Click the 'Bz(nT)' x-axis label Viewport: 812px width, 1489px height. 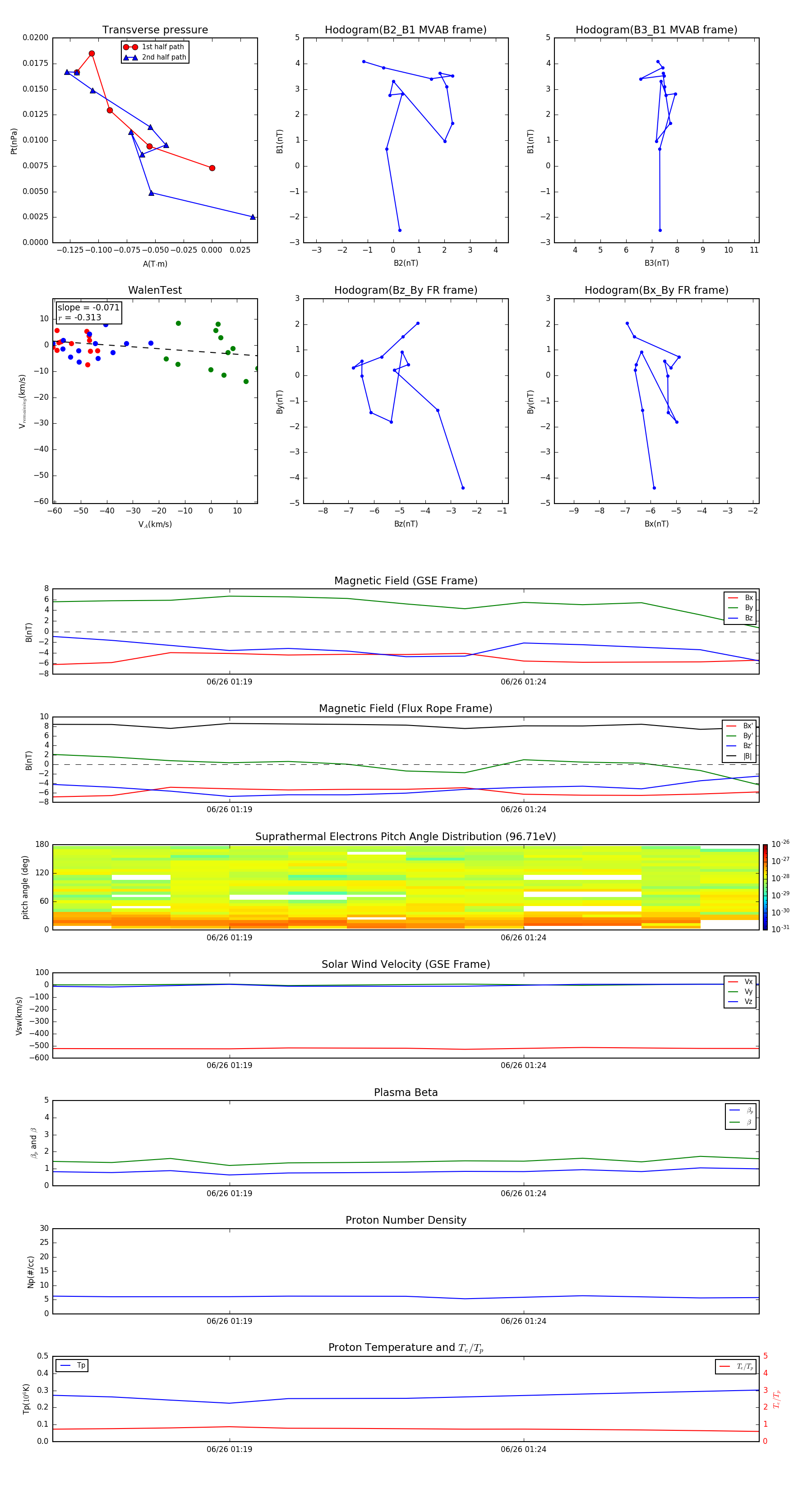tap(406, 524)
